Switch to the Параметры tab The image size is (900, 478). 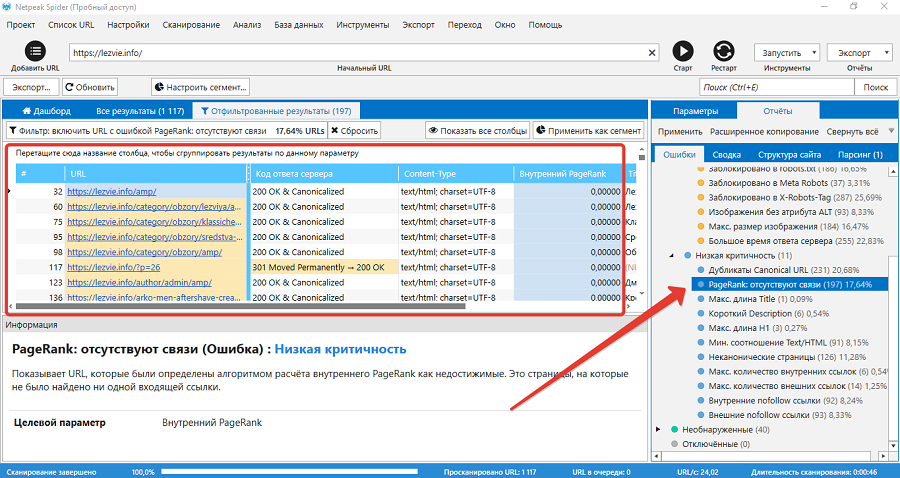point(695,111)
